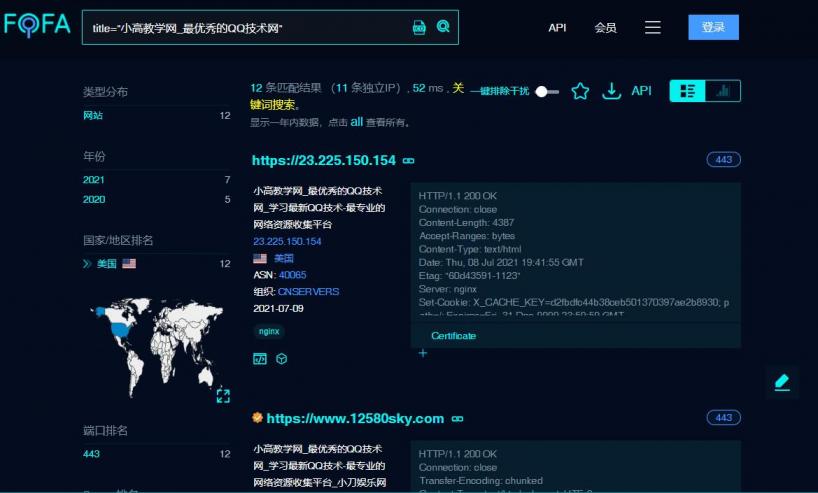This screenshot has height=493, width=818.
Task: Click link icon beside 12580sky.com heading
Action: (x=458, y=419)
